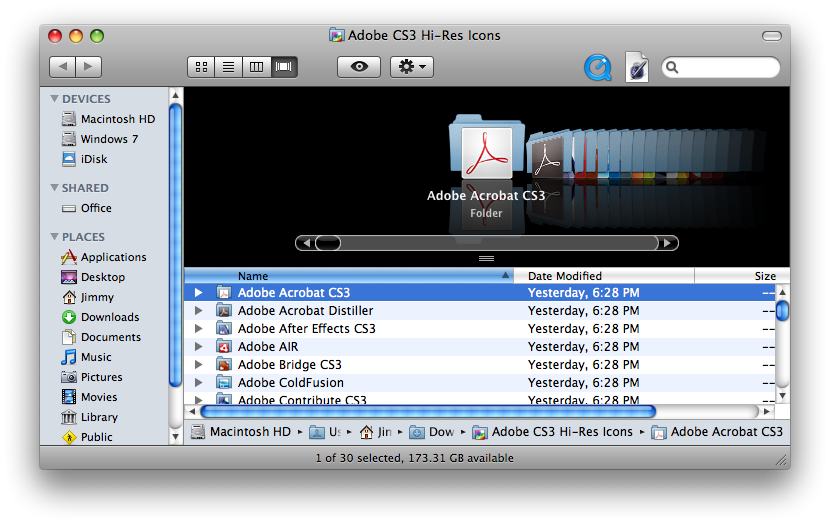
Task: Expand the Adobe ColdFusion folder
Action: [x=199, y=383]
